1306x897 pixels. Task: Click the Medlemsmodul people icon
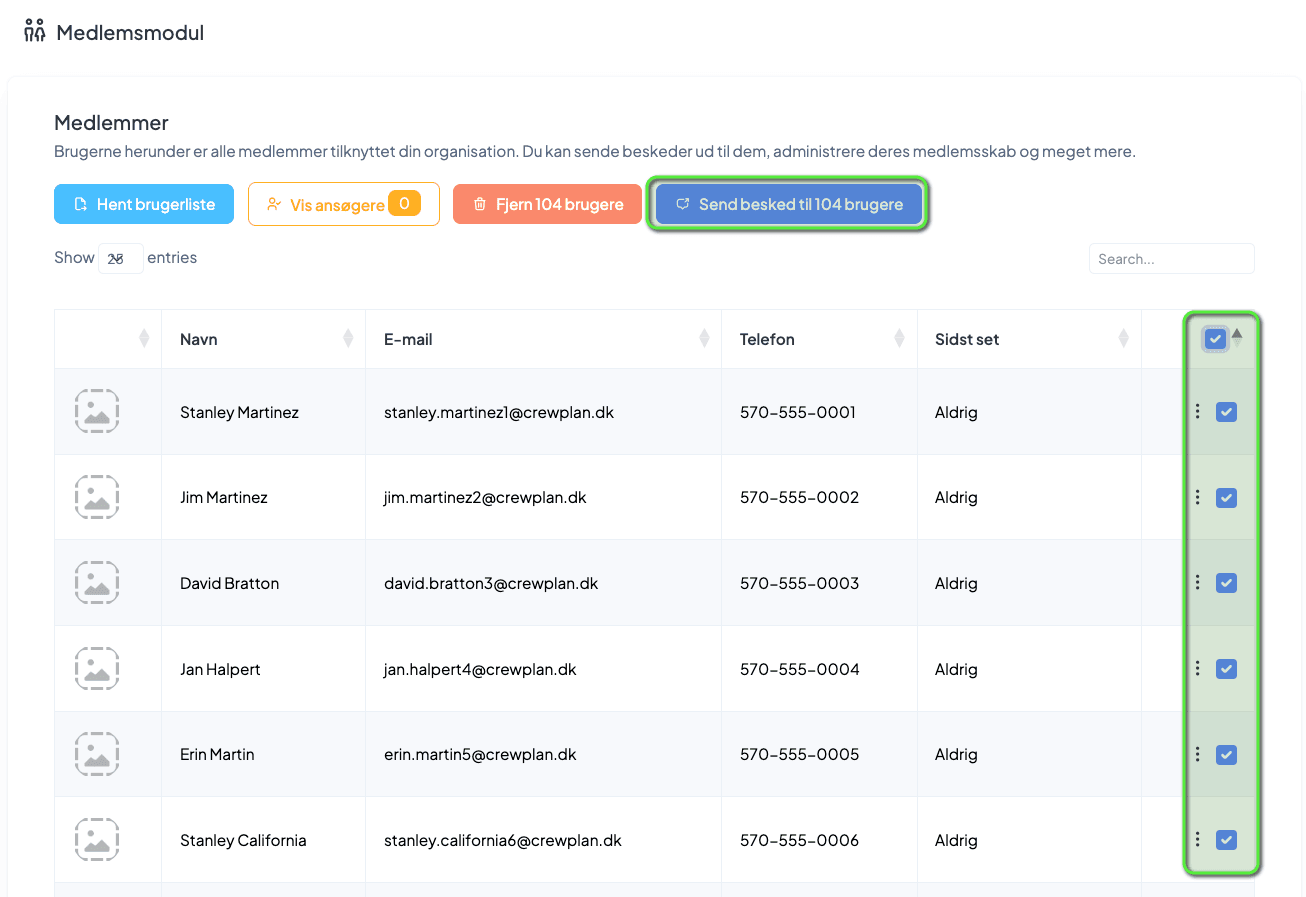(35, 32)
